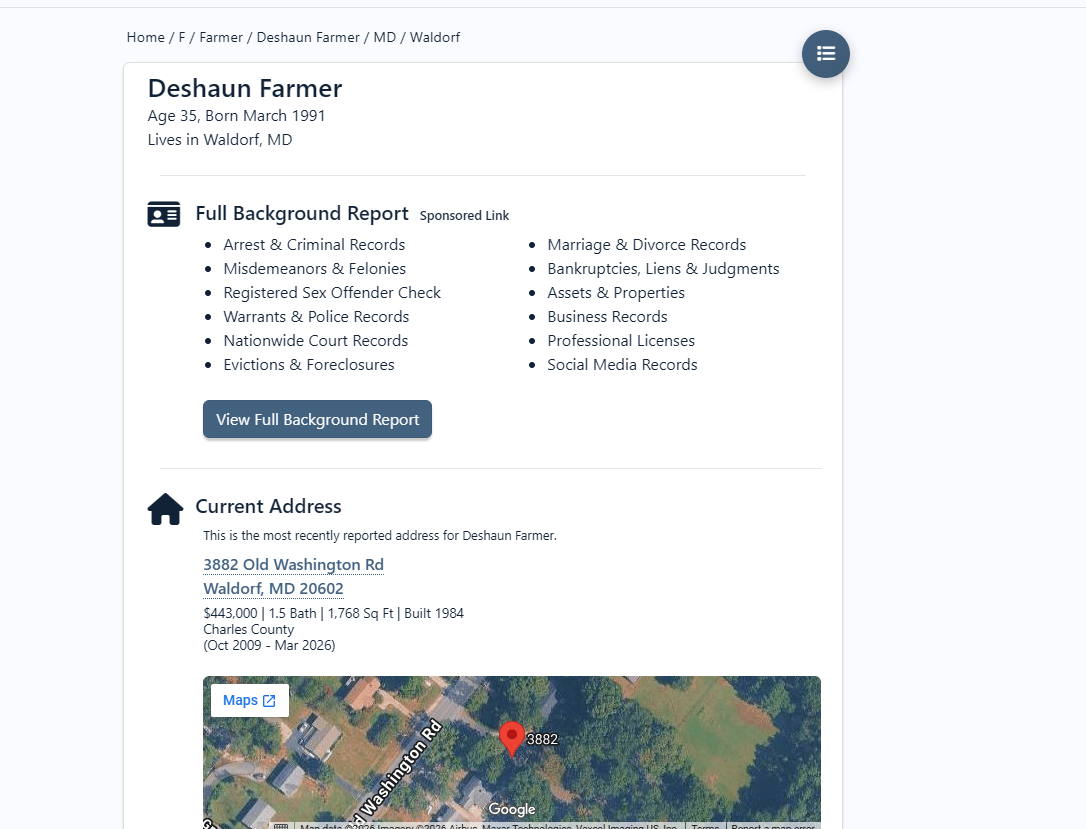
Task: Click the Current Address heading
Action: click(x=268, y=506)
